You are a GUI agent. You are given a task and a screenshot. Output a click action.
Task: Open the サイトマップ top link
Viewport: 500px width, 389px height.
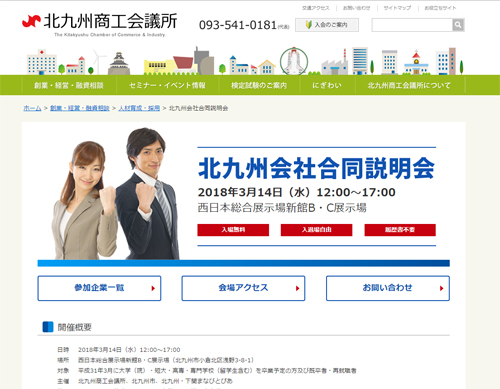click(x=397, y=8)
